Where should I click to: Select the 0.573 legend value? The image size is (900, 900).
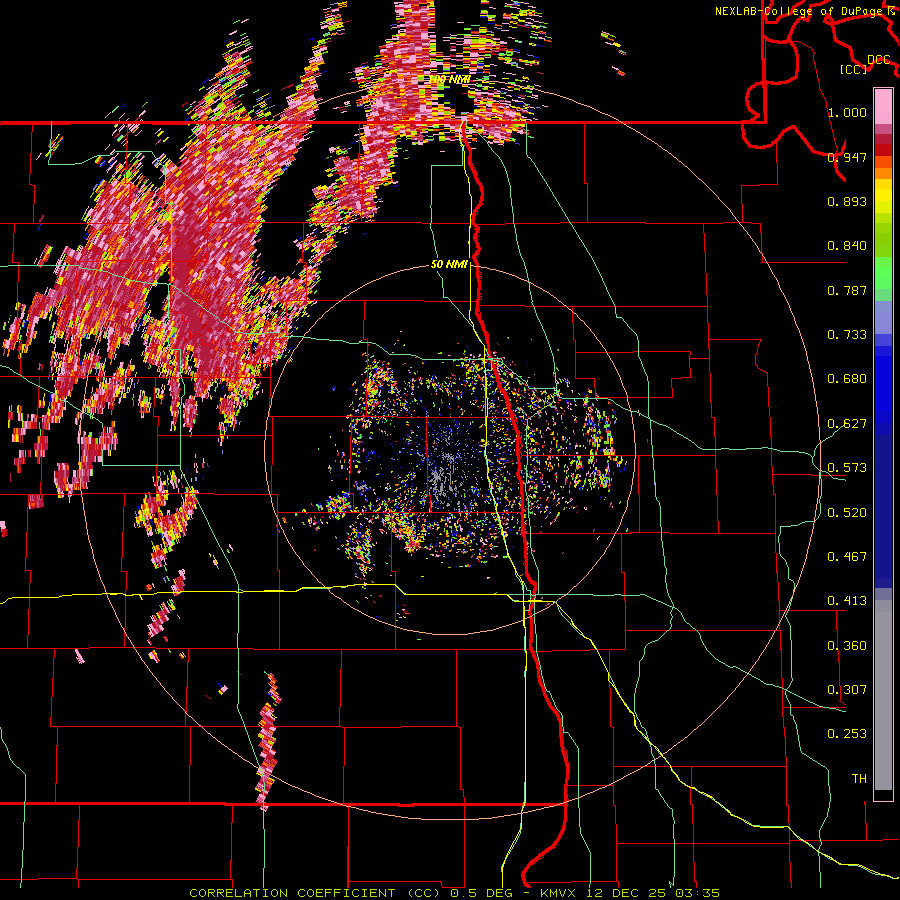pos(847,468)
